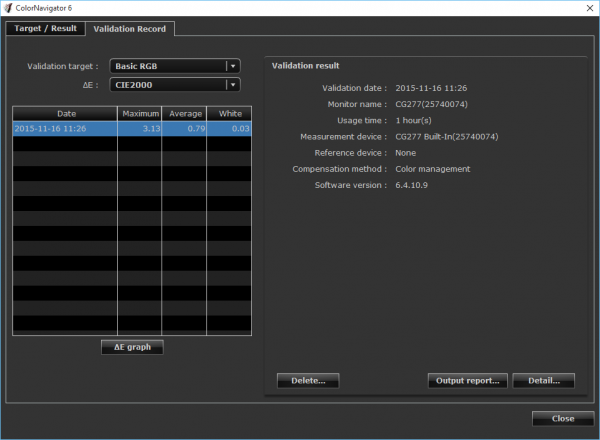Click the Date column header
This screenshot has height=440, width=600.
(x=65, y=114)
